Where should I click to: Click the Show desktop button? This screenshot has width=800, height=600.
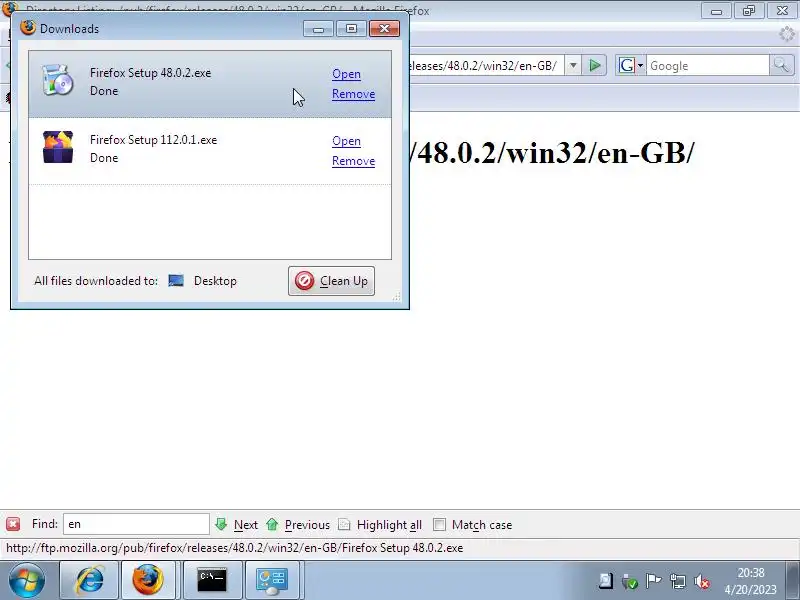792,580
